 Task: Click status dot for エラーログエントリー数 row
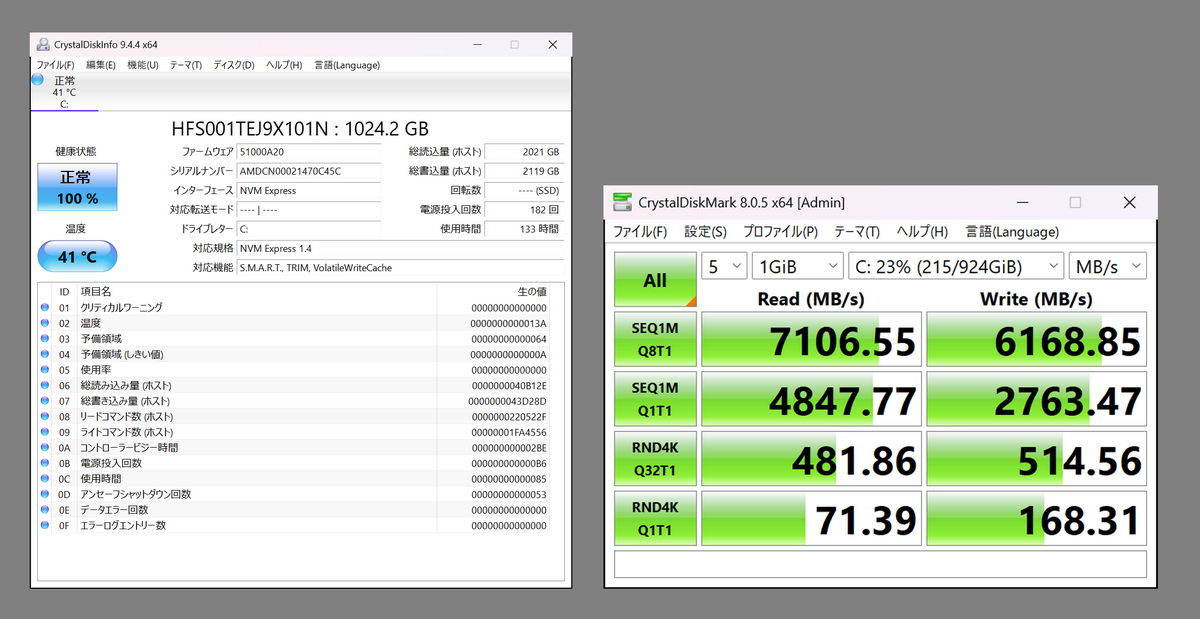point(44,525)
